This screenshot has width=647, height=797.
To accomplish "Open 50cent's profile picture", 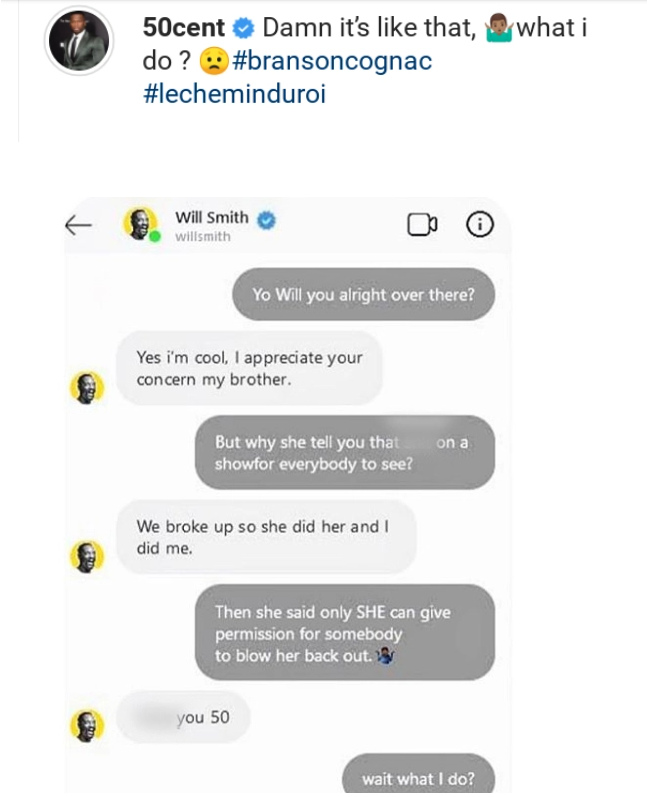I will (x=80, y=44).
